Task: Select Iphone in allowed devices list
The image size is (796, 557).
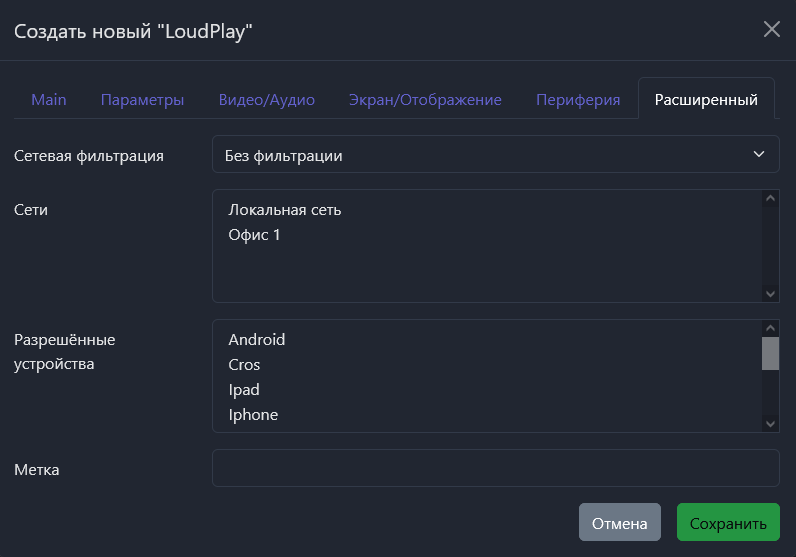Action: tap(253, 415)
